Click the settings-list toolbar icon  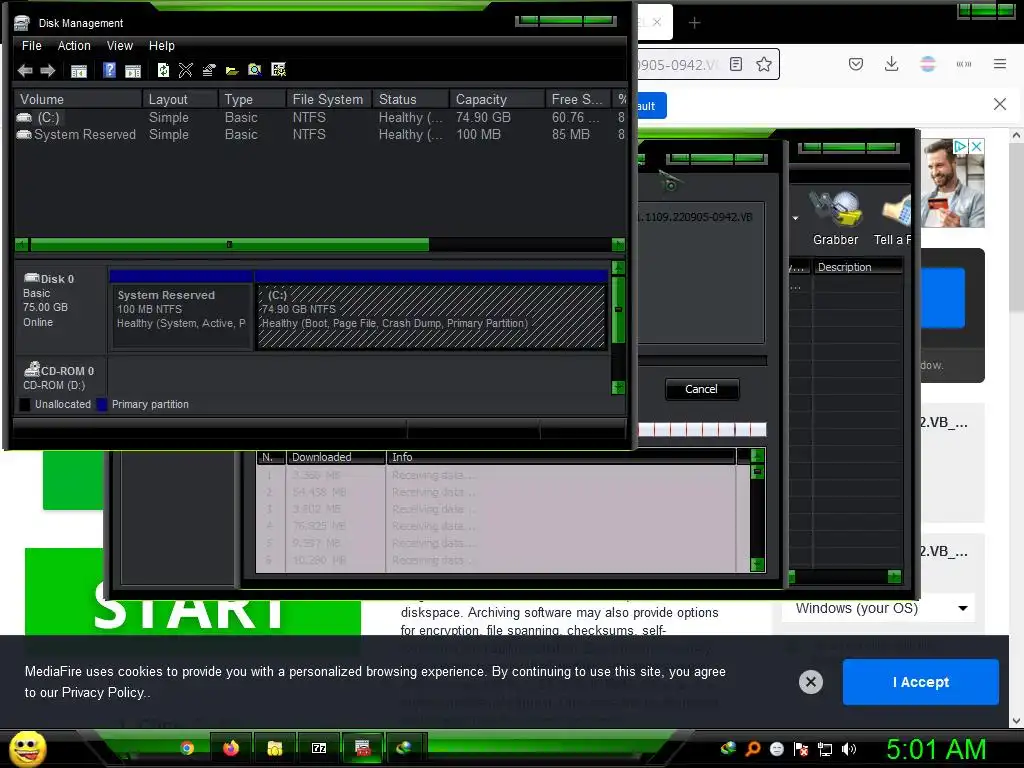point(278,70)
